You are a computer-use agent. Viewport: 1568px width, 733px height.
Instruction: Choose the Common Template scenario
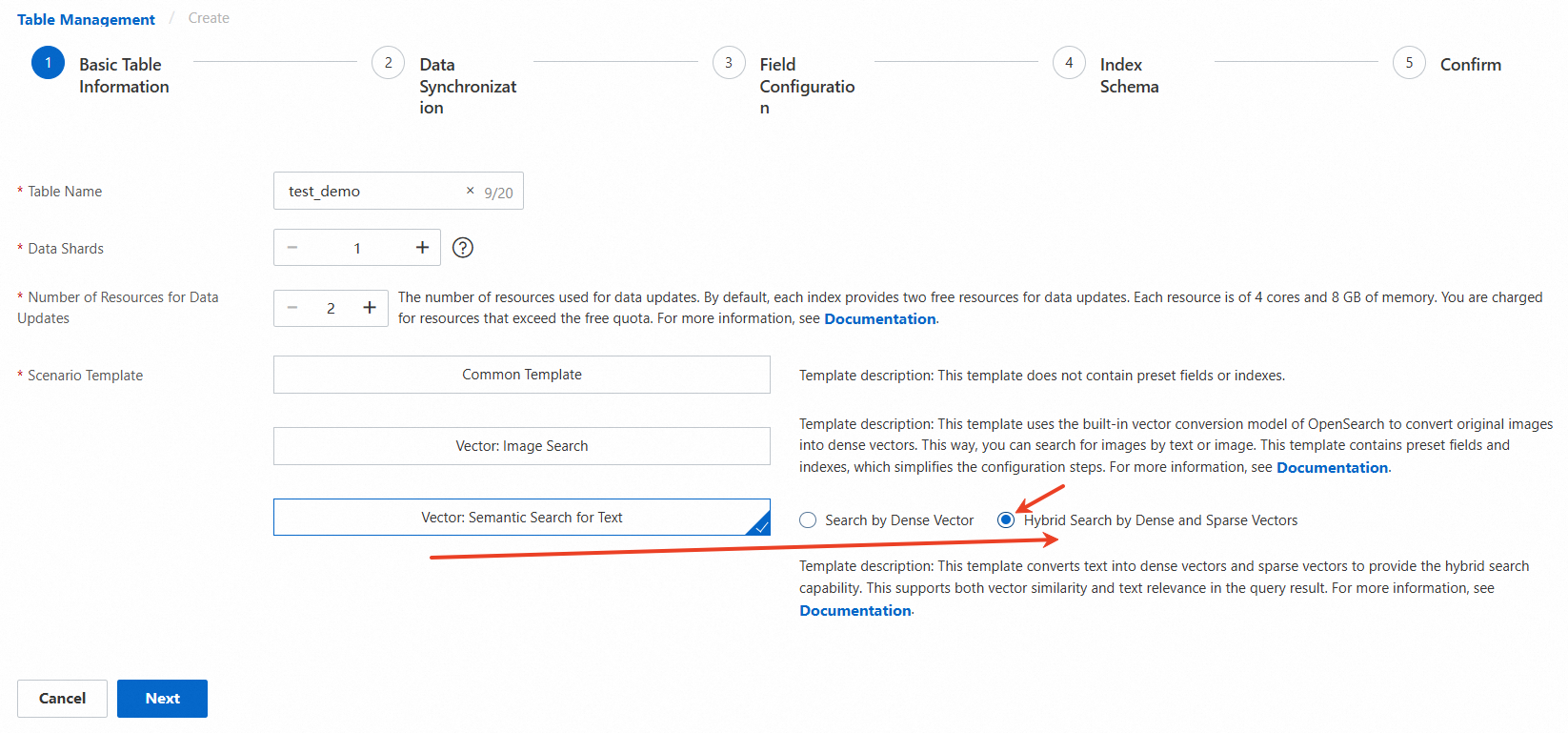point(521,375)
